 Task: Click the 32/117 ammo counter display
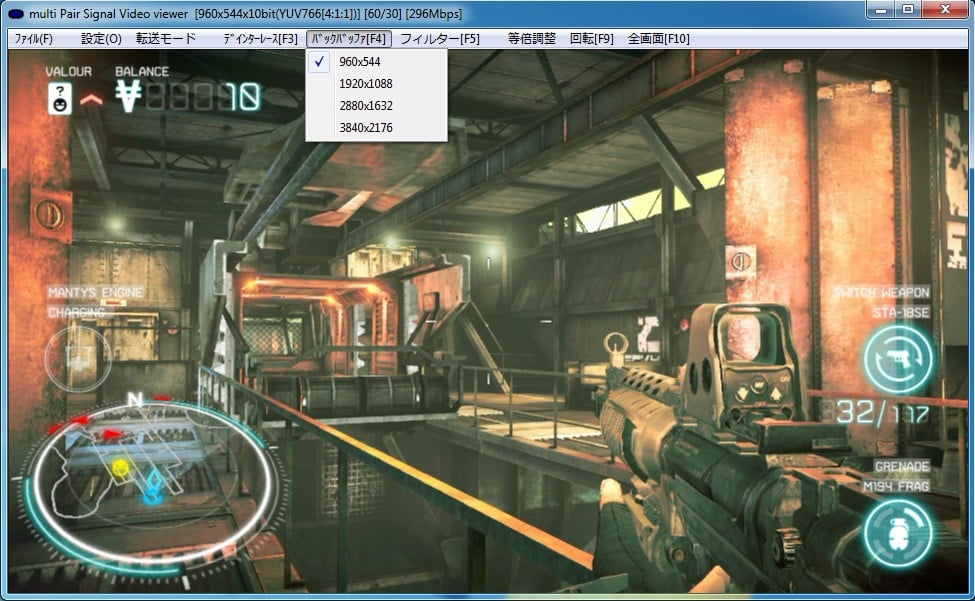click(882, 412)
